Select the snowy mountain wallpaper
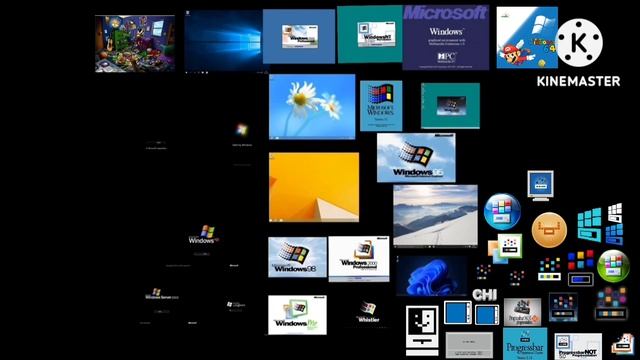Screen dimensions: 640x360 (x=435, y=216)
